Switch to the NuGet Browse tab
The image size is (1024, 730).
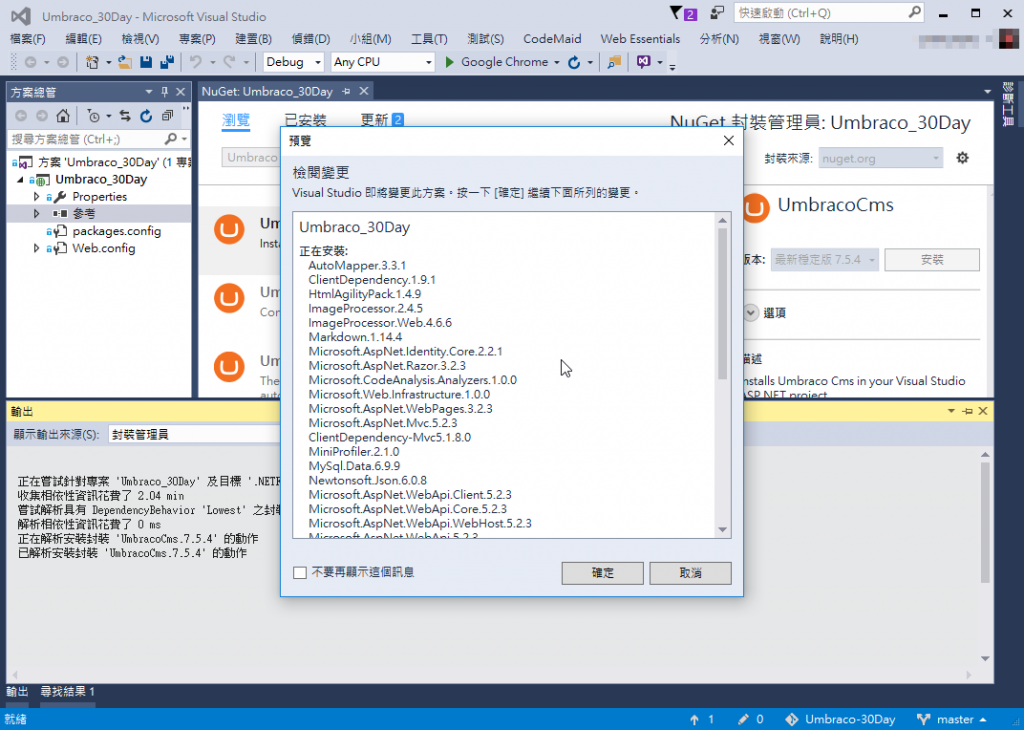(236, 120)
